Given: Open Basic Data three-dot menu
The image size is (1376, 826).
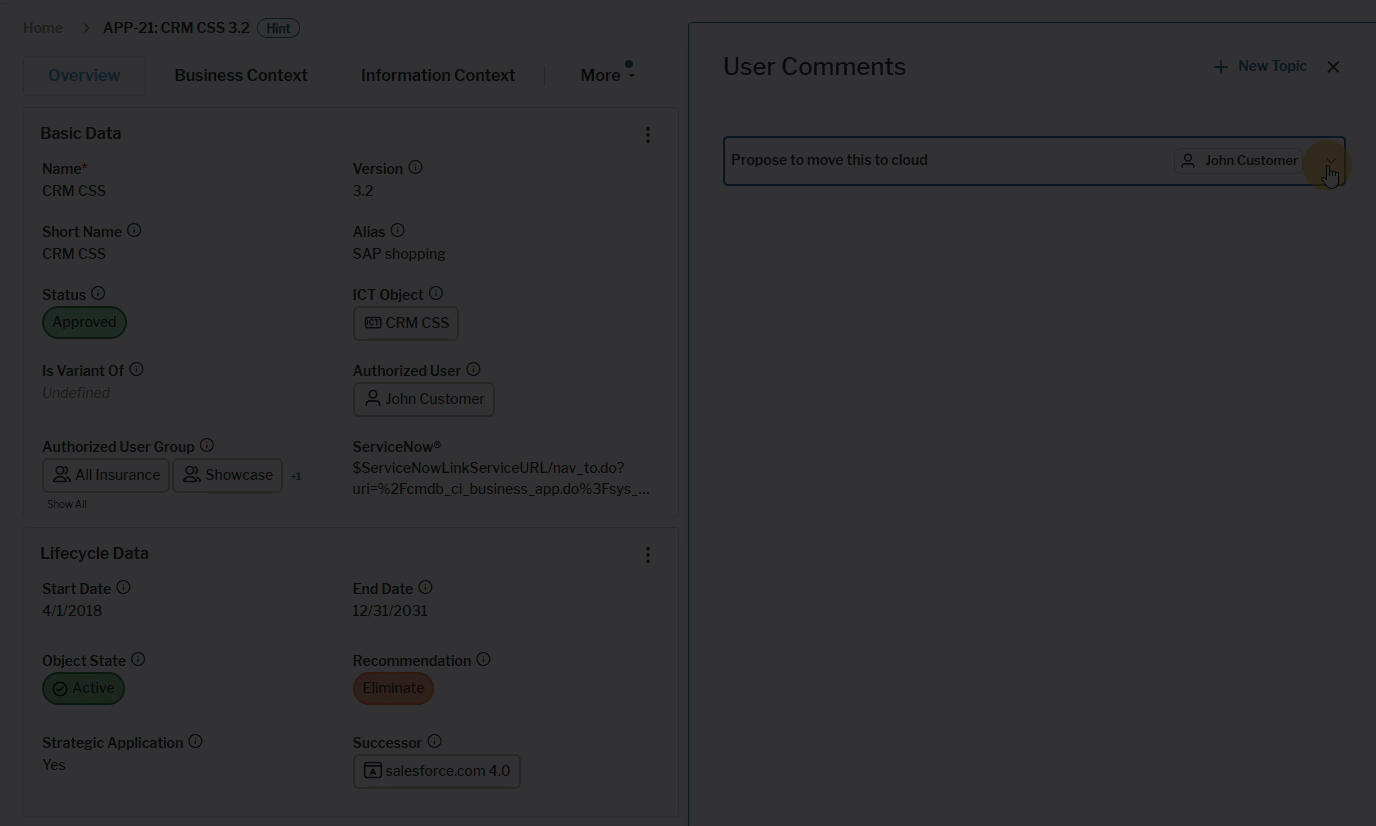Looking at the screenshot, I should pos(648,134).
